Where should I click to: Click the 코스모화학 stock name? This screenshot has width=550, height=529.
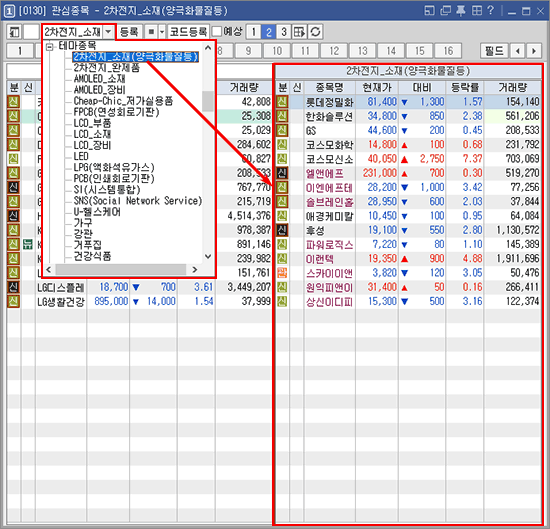coord(329,145)
